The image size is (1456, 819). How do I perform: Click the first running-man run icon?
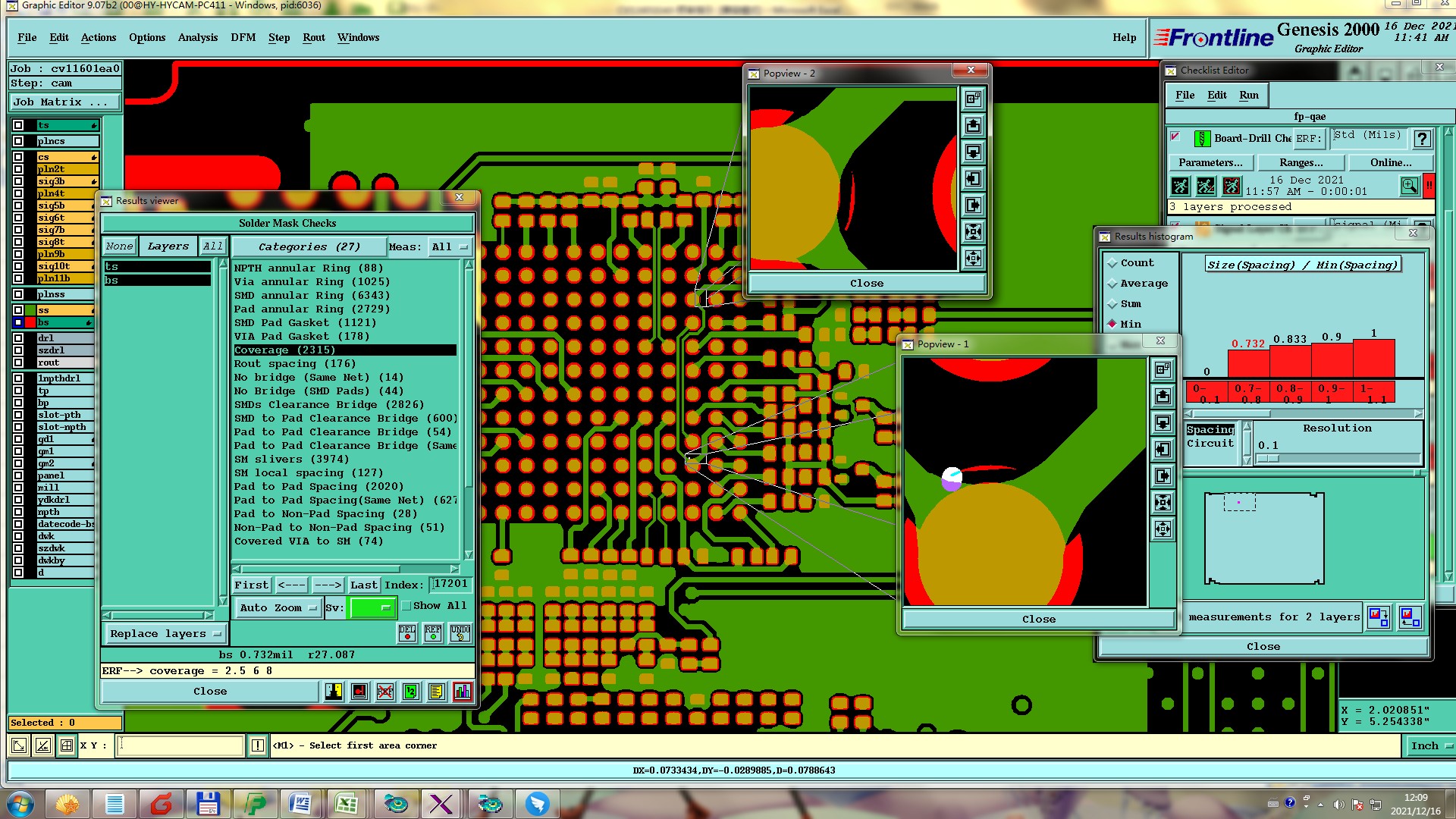tap(1180, 186)
